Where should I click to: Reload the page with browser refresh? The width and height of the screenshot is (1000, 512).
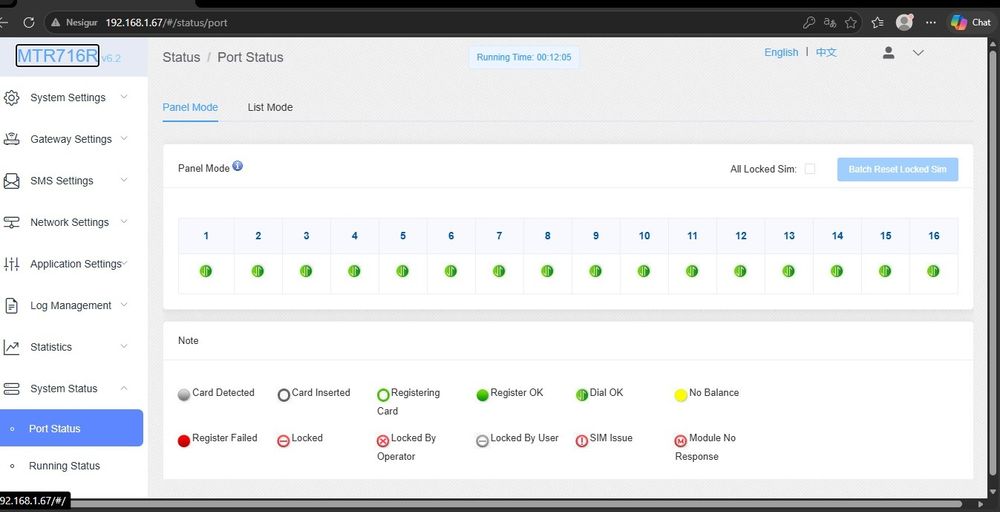coord(29,22)
